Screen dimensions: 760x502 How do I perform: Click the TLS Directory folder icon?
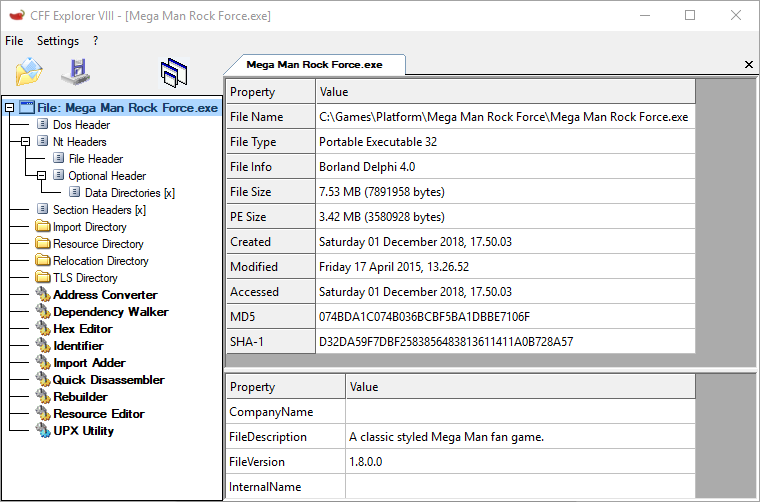[x=43, y=277]
